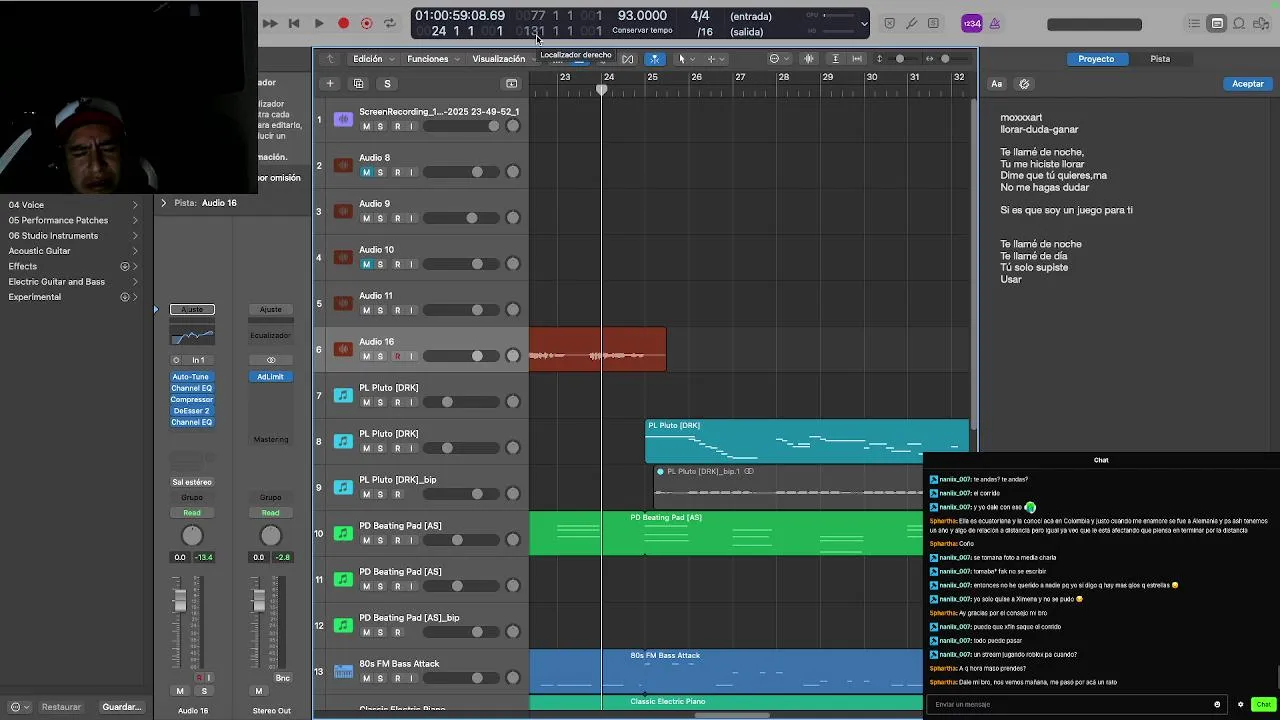This screenshot has width=1280, height=720.
Task: Click the Guardar button in library
Action: 122,707
